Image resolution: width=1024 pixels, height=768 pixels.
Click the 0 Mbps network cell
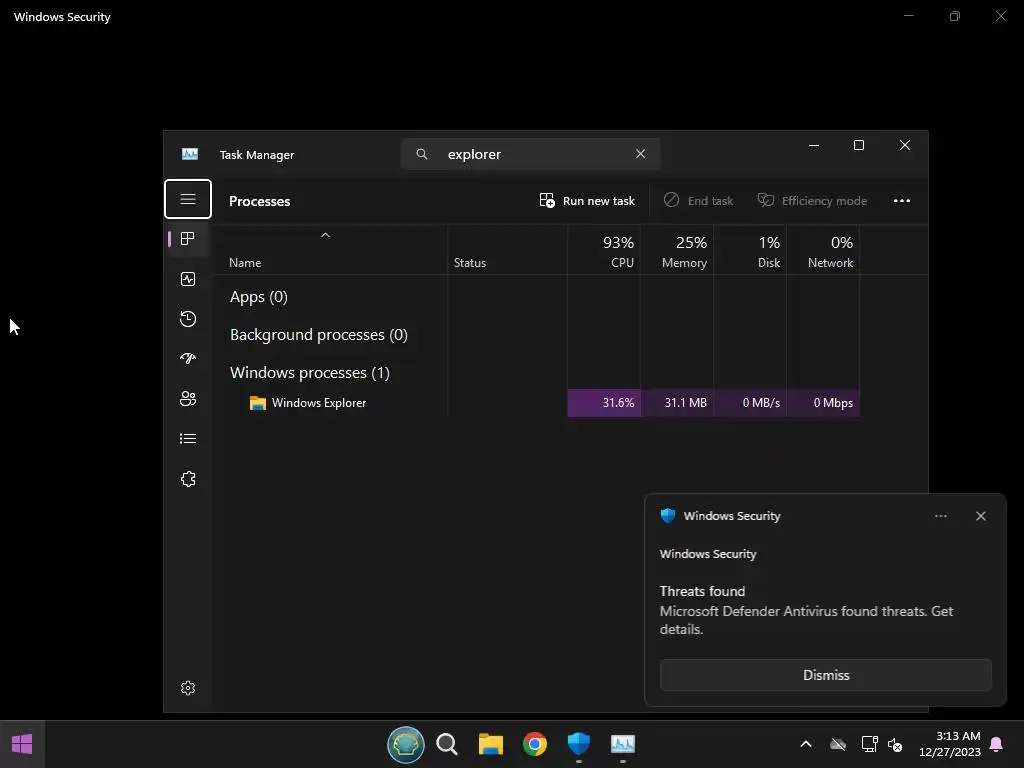coord(824,403)
